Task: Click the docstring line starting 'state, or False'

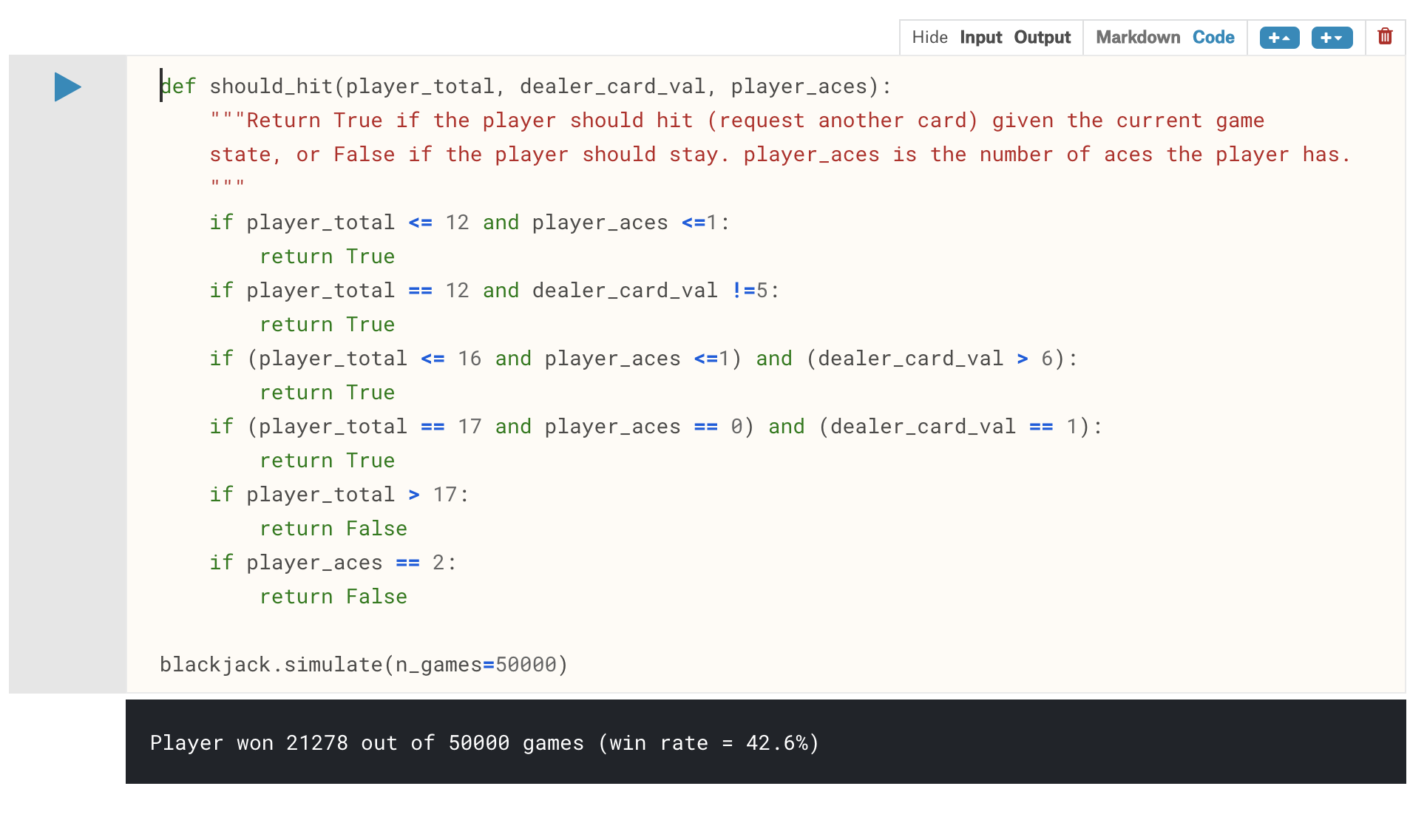Action: click(x=780, y=155)
